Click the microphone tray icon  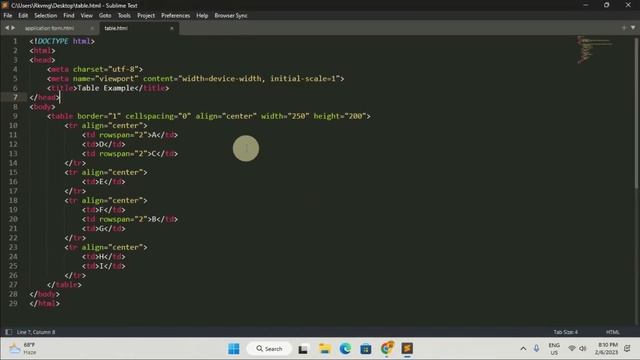[536, 349]
